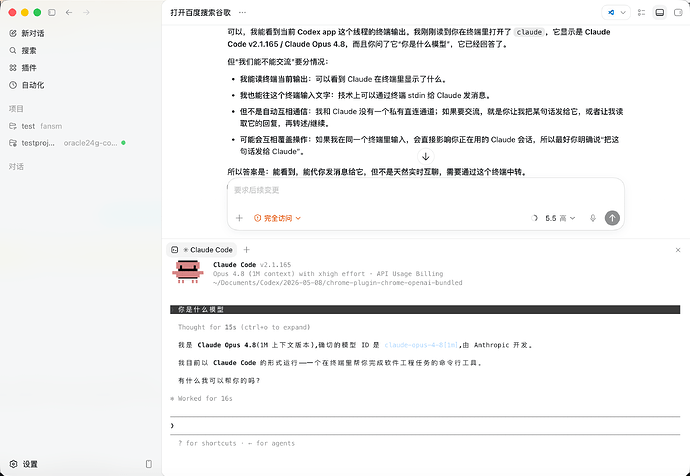
Task: Open the changes list icon in header
Action: [642, 12]
